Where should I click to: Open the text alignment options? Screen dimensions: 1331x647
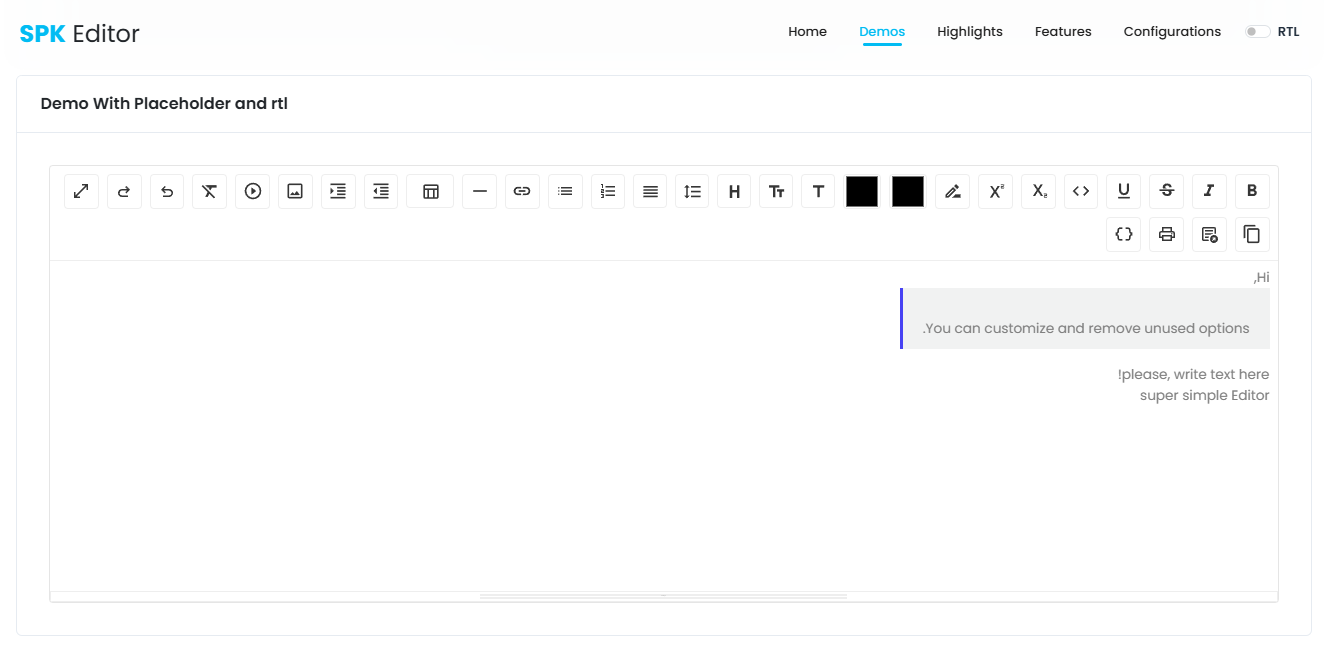[650, 191]
